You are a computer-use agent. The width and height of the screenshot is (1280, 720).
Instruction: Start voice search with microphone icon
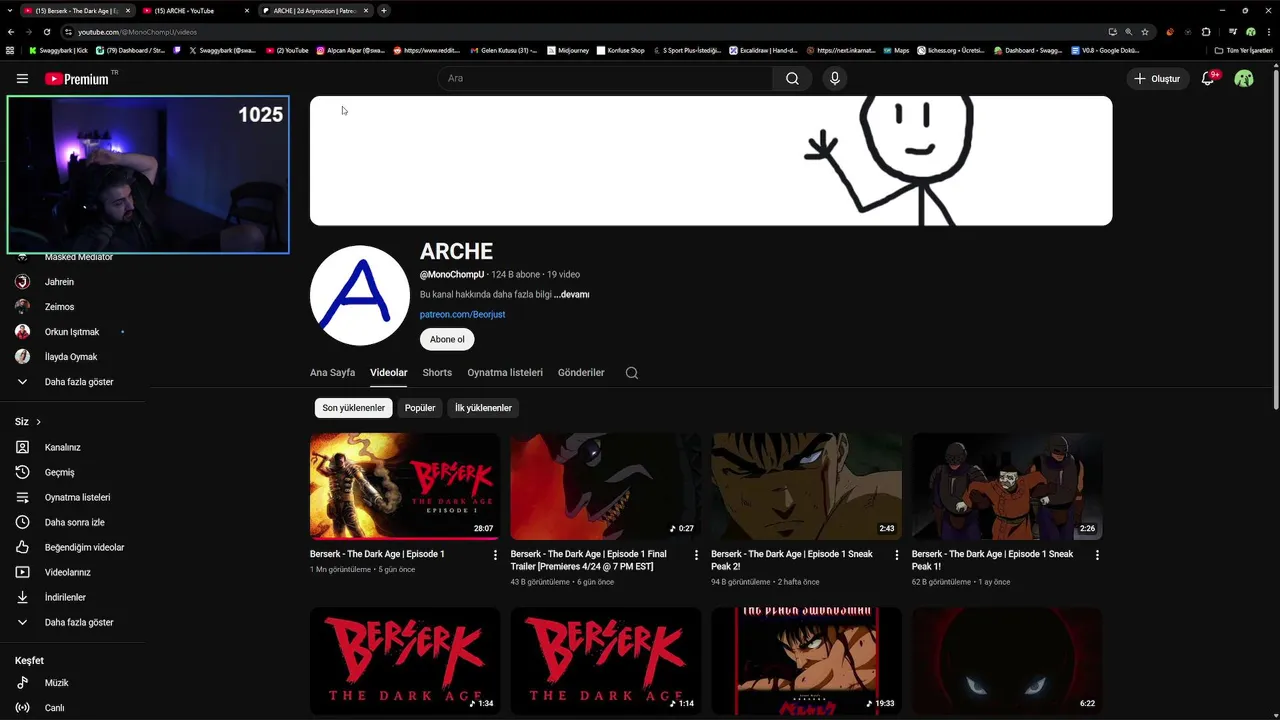point(835,78)
